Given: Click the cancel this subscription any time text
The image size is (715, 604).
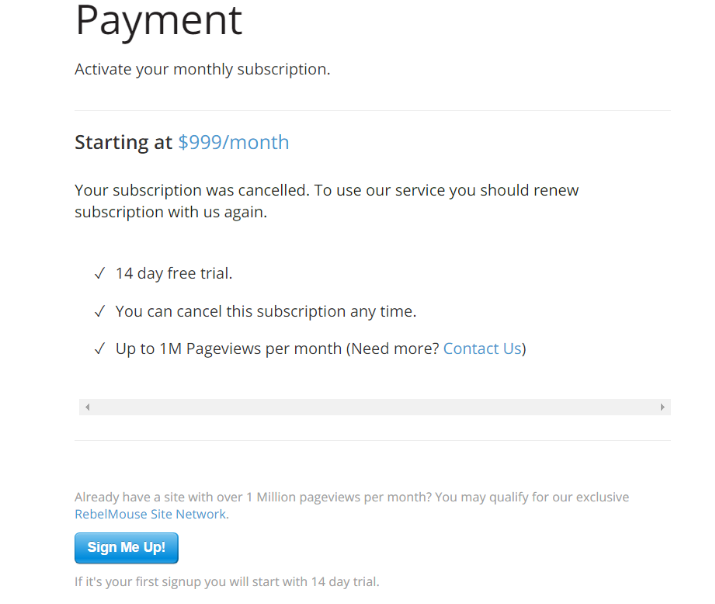Looking at the screenshot, I should point(265,311).
